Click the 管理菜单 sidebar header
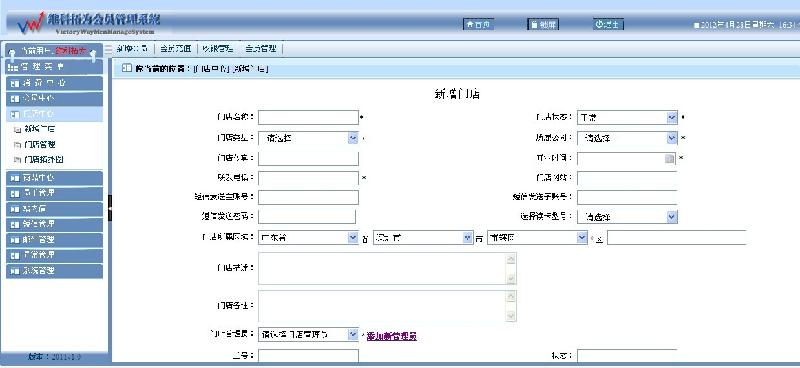Viewport: 800px width, 368px height. click(x=54, y=67)
